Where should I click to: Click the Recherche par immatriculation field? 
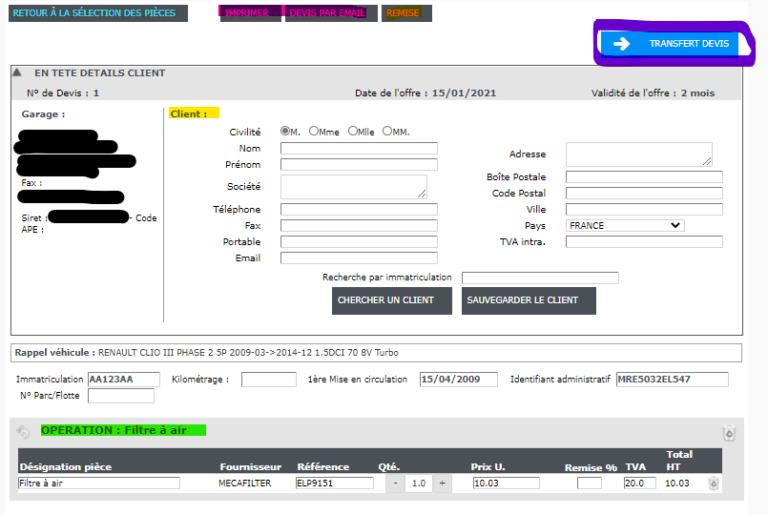pos(540,278)
